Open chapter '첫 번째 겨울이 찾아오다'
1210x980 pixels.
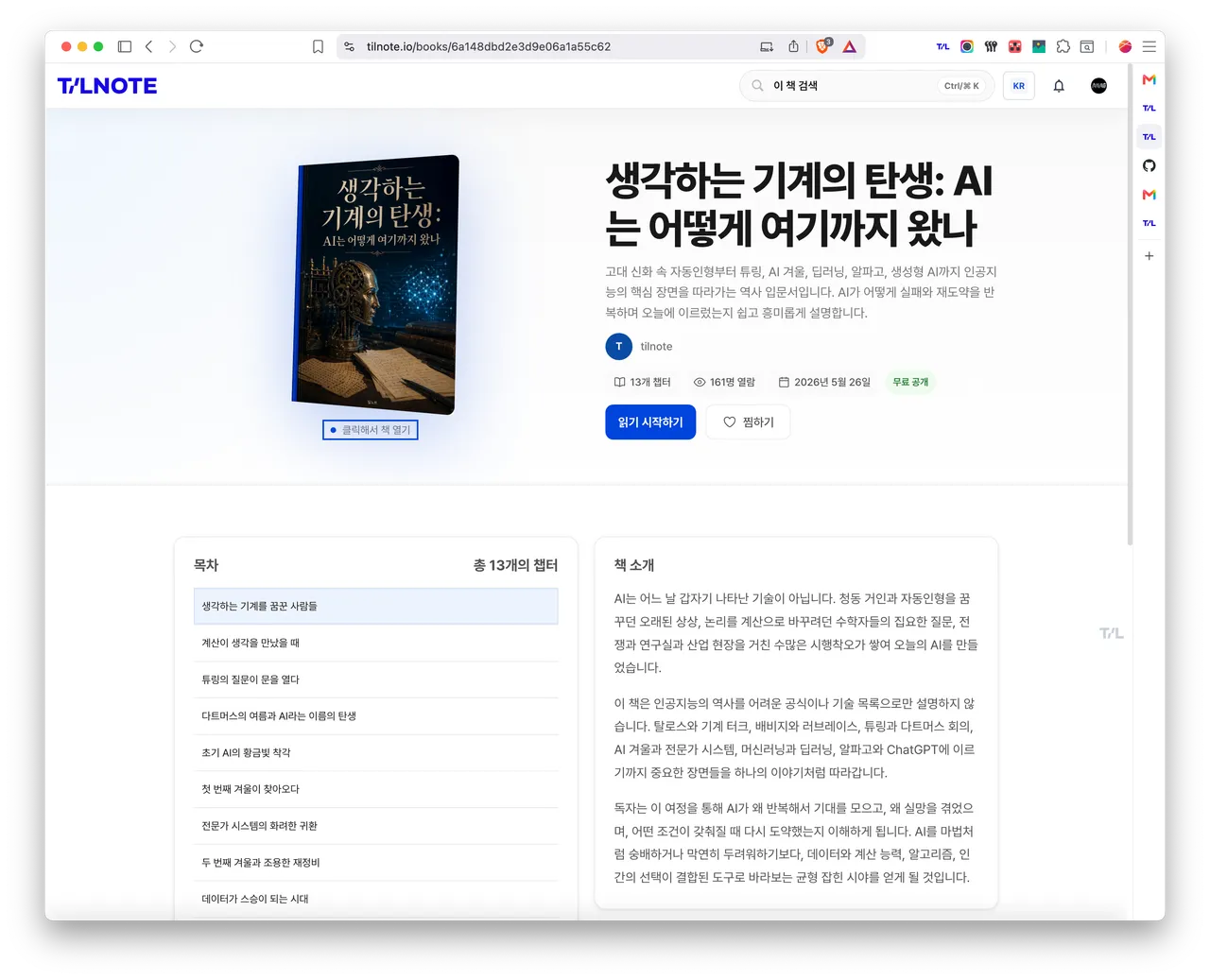tap(376, 789)
